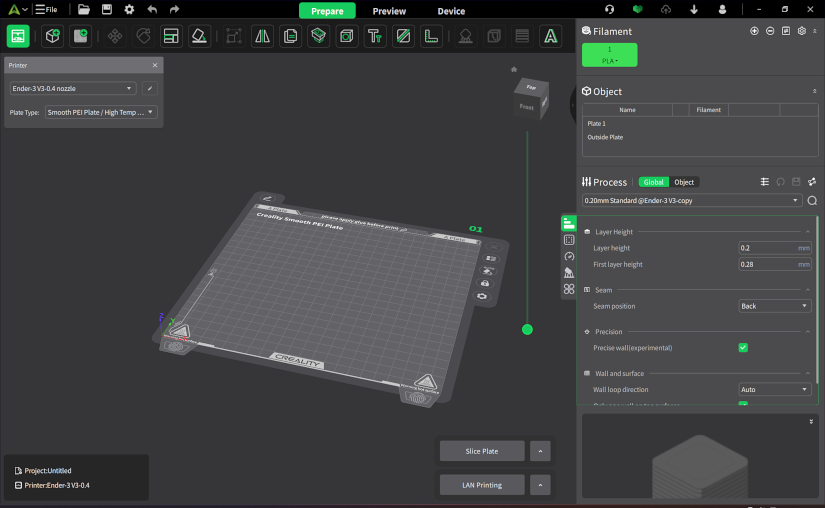Image resolution: width=825 pixels, height=508 pixels.
Task: Toggle the green printer panel toolbar icon
Action: (18, 36)
